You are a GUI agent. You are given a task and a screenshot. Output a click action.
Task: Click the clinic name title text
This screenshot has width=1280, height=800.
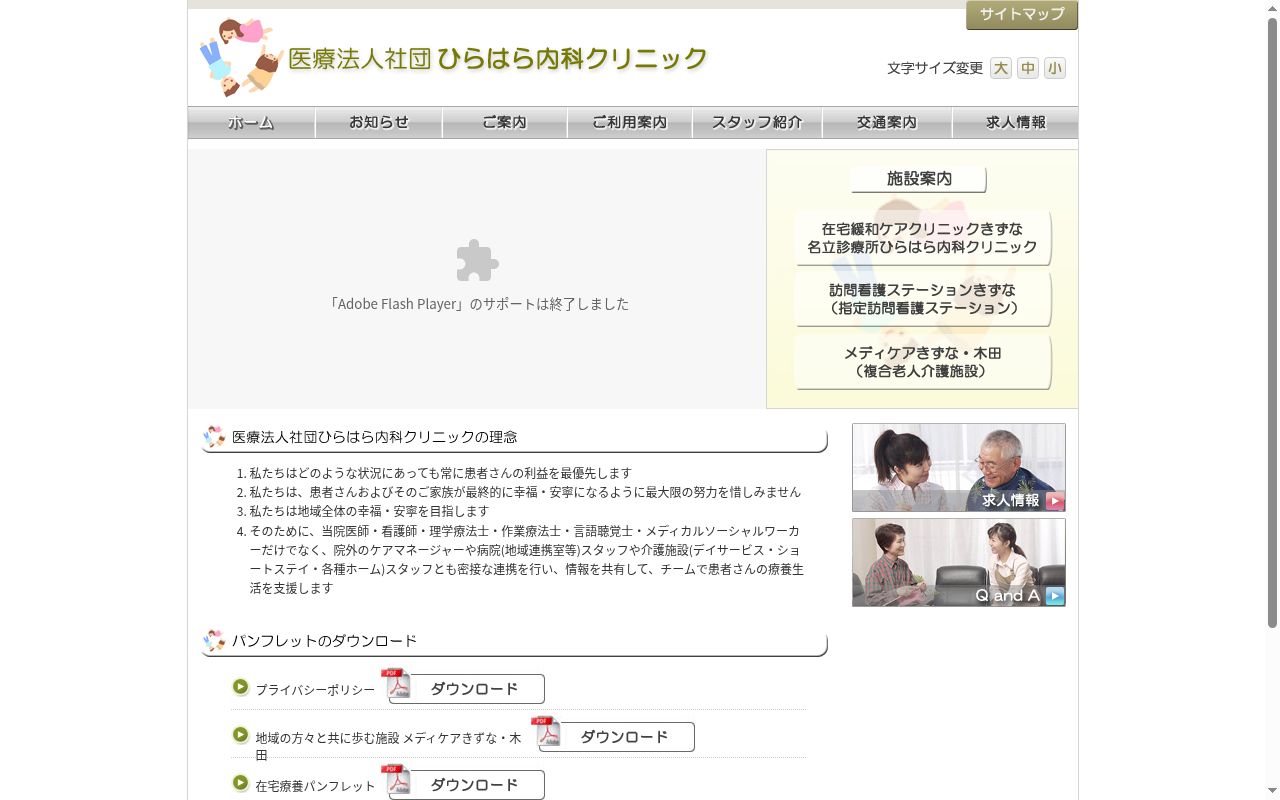(x=498, y=59)
